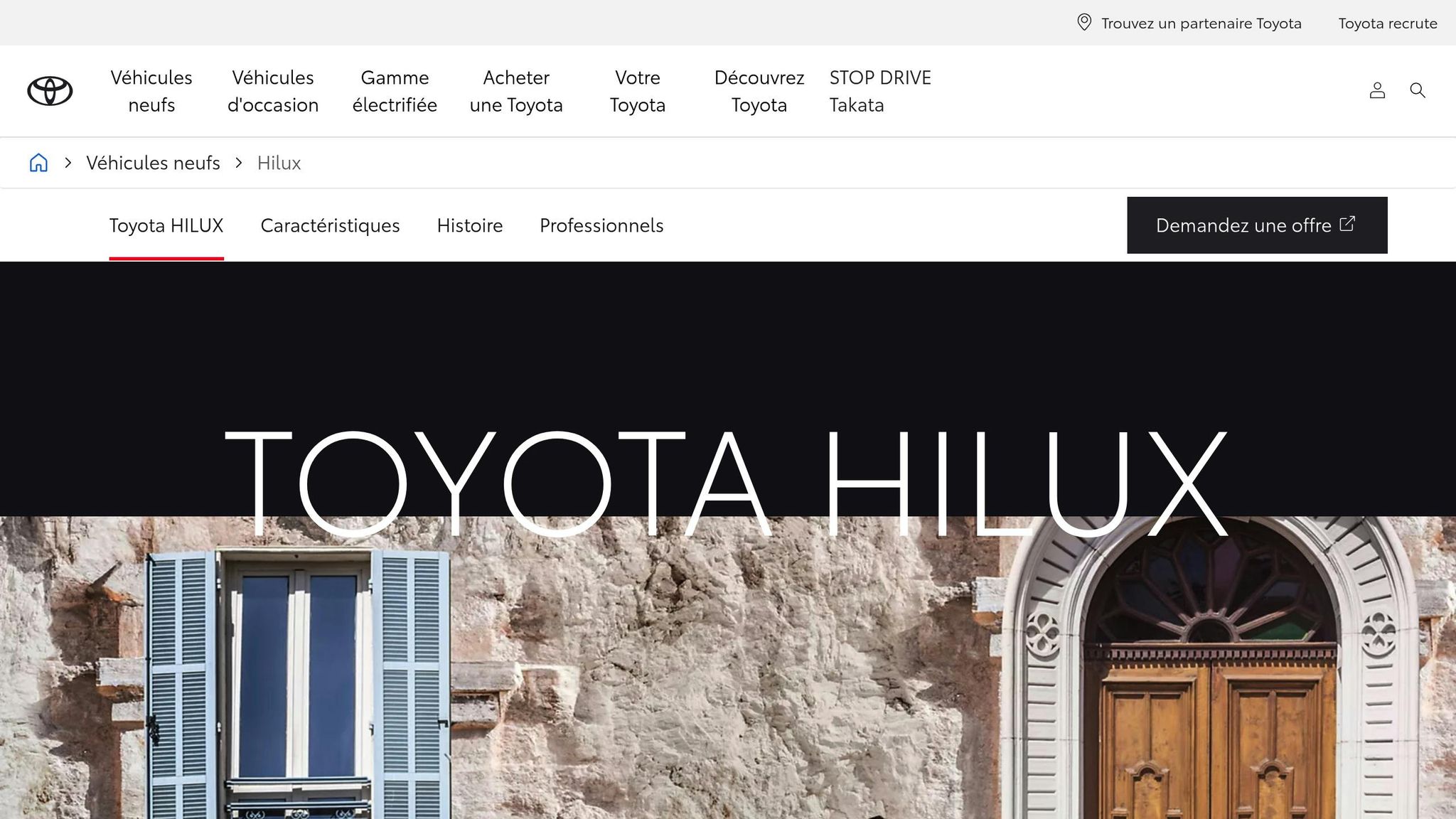Switch to the Caractéristiques tab
This screenshot has width=1456, height=819.
click(x=330, y=225)
